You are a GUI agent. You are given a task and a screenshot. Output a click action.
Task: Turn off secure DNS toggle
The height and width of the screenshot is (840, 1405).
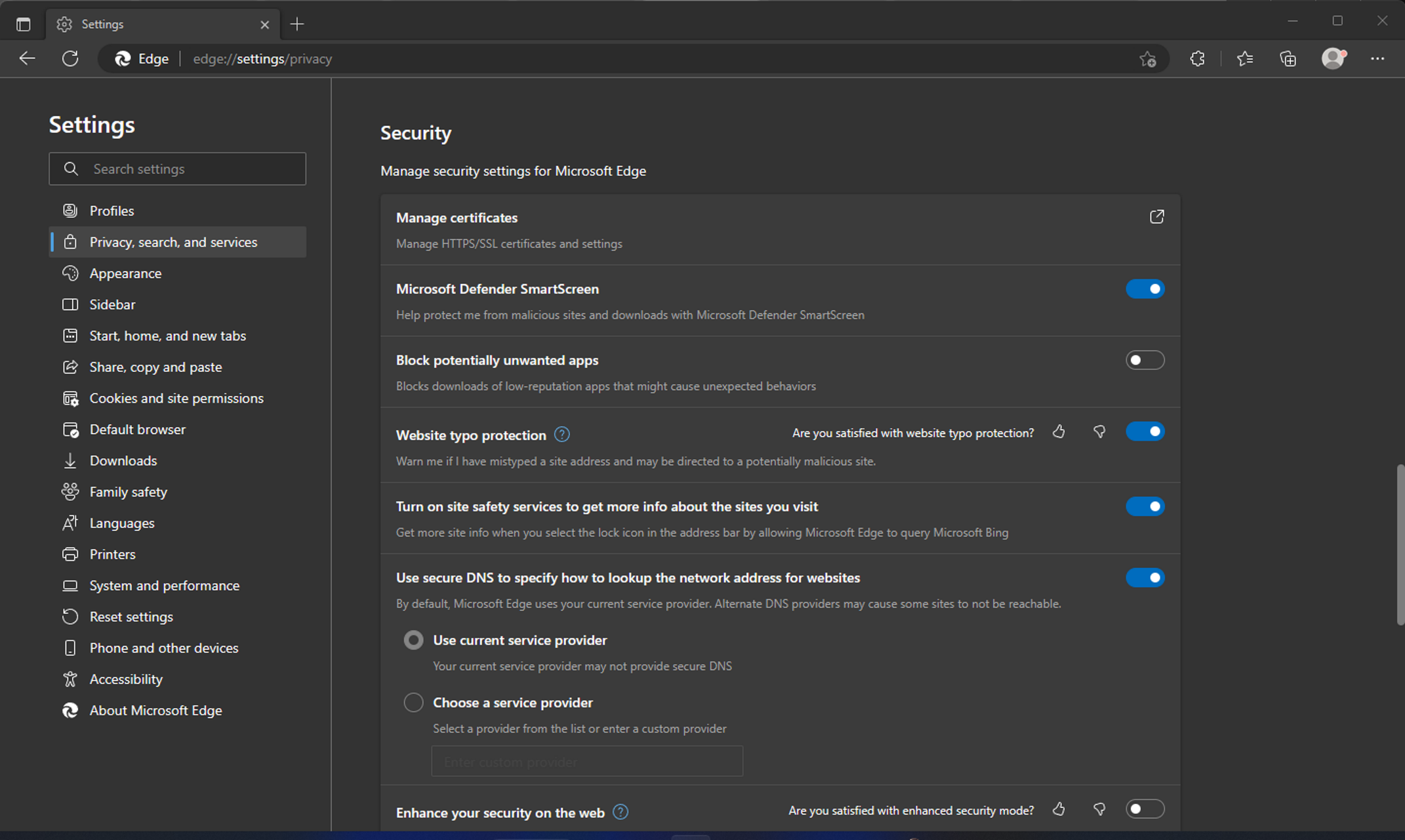pos(1145,578)
